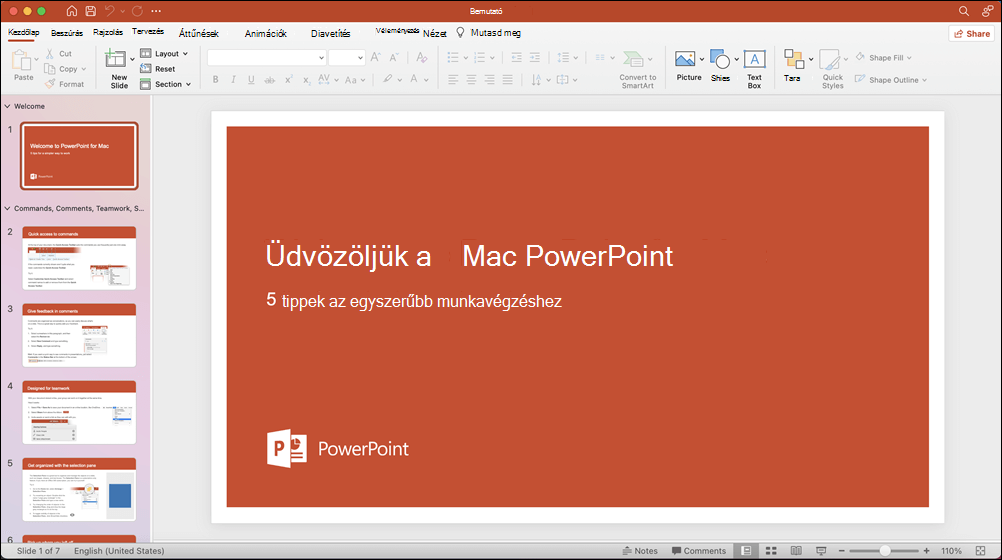The height and width of the screenshot is (560, 1002).
Task: Open the Notes pane
Action: (640, 550)
